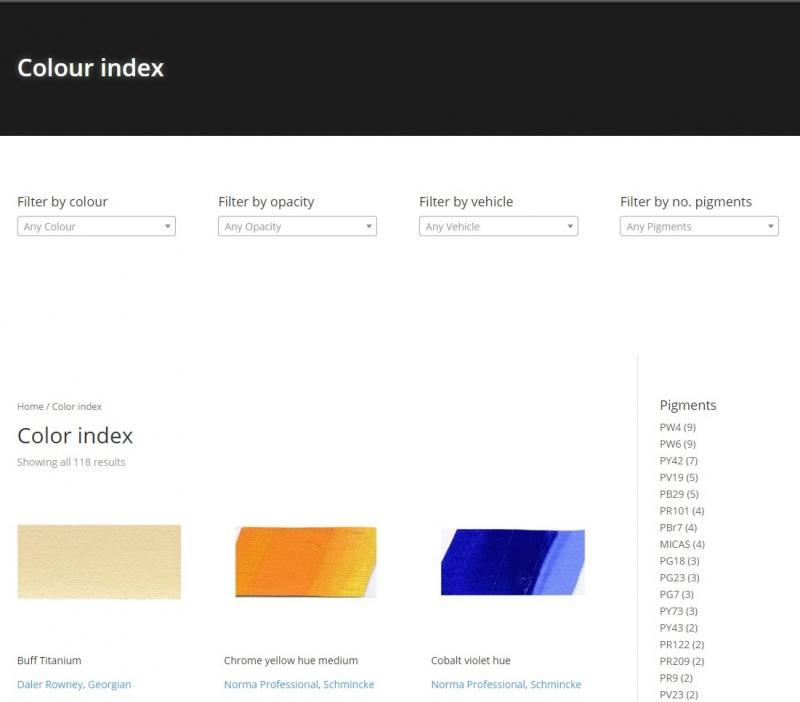
Task: Expand the Any Vehicle dropdown
Action: (x=498, y=226)
